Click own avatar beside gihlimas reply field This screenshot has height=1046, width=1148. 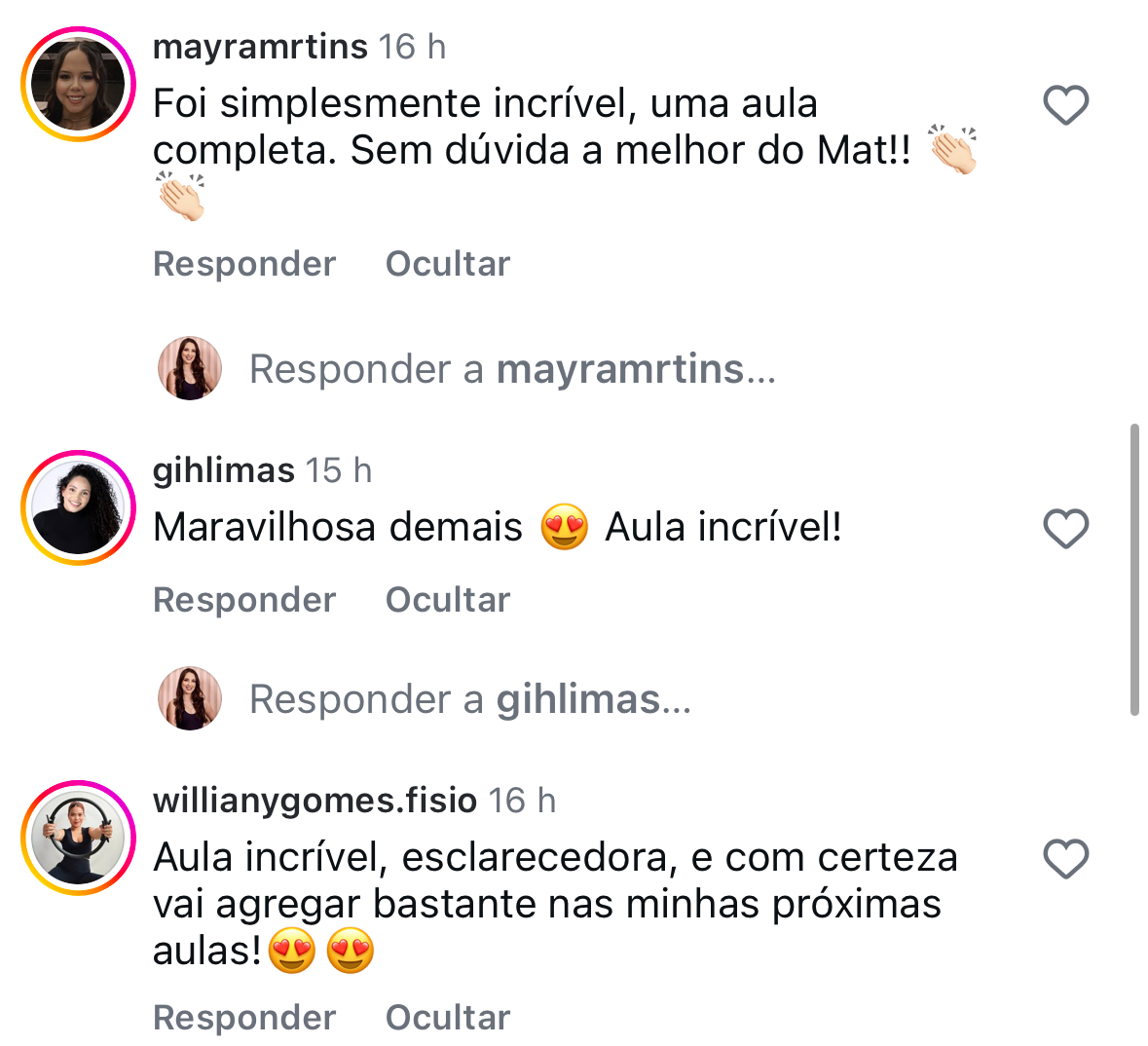(190, 699)
